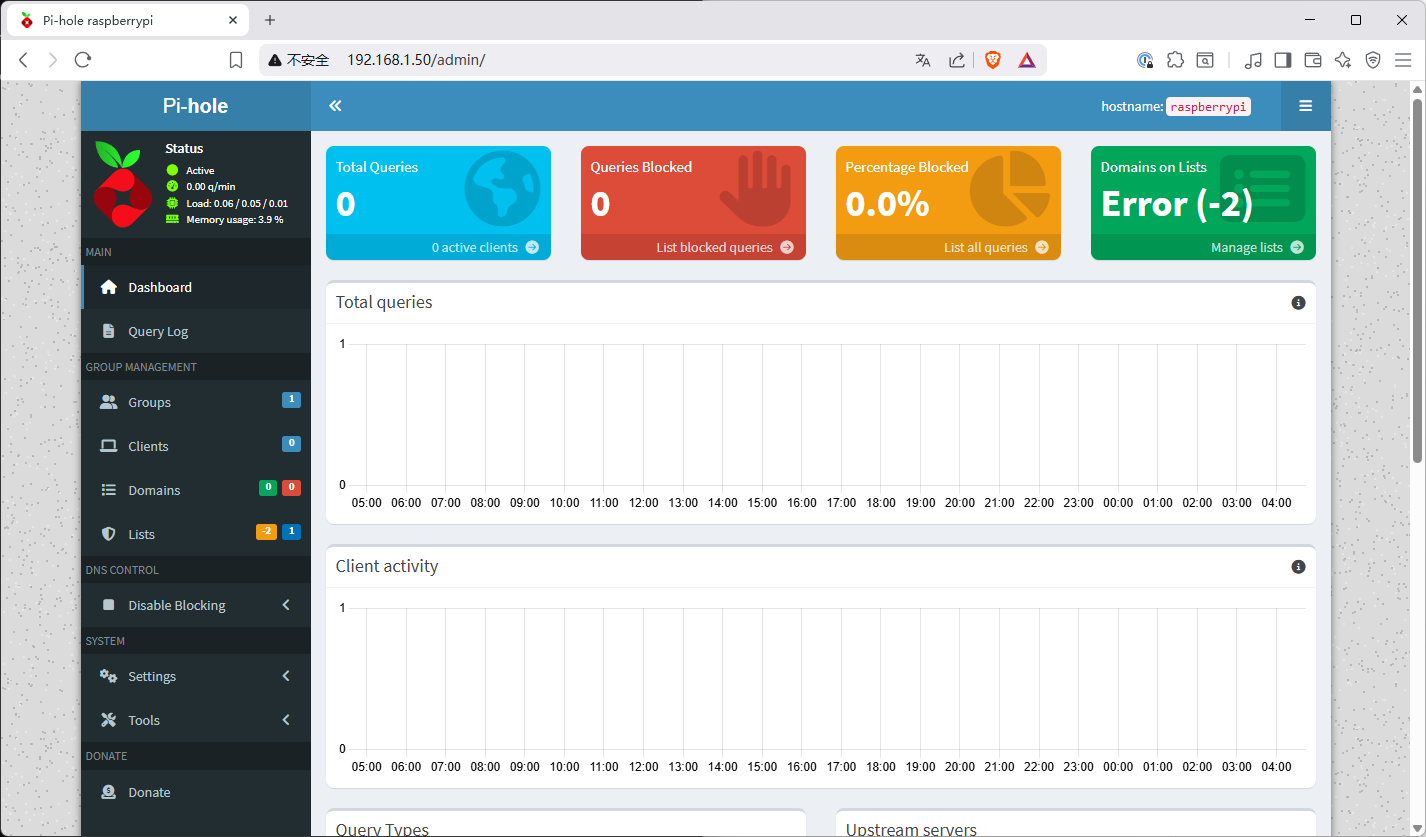This screenshot has height=837, width=1426.
Task: Click the Settings gears icon
Action: tap(109, 676)
